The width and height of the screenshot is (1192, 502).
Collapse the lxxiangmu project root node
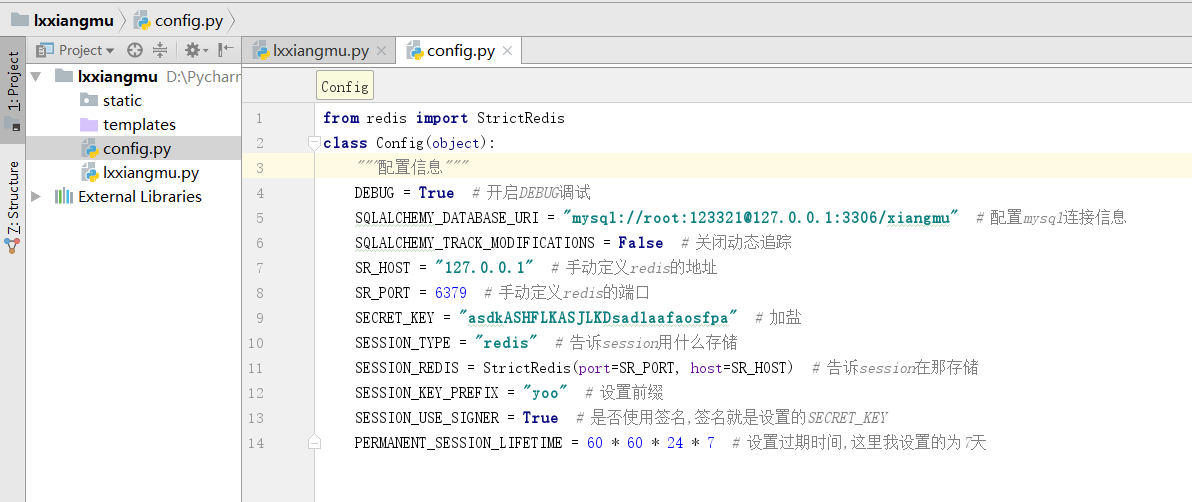click(36, 76)
